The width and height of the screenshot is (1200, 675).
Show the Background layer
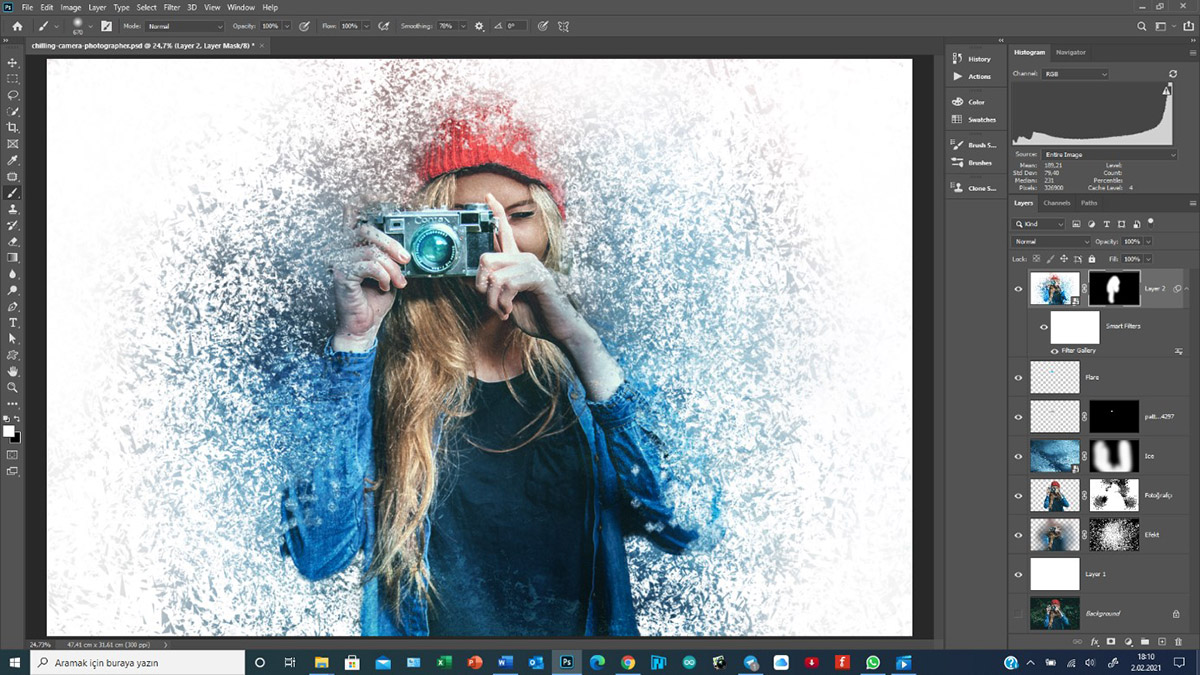point(1018,613)
